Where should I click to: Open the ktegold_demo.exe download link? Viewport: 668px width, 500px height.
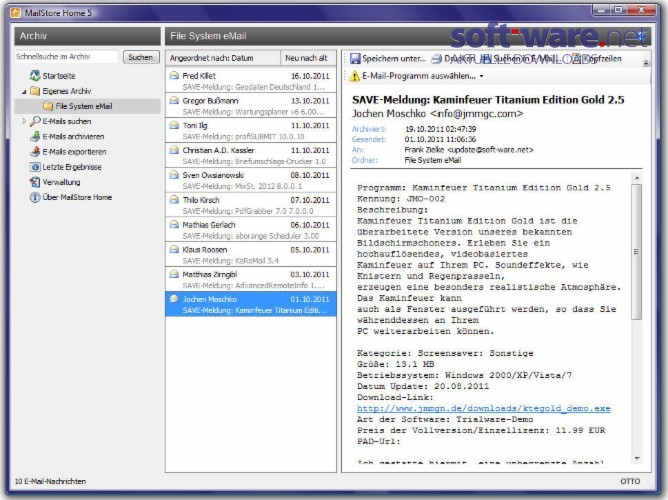click(x=484, y=408)
